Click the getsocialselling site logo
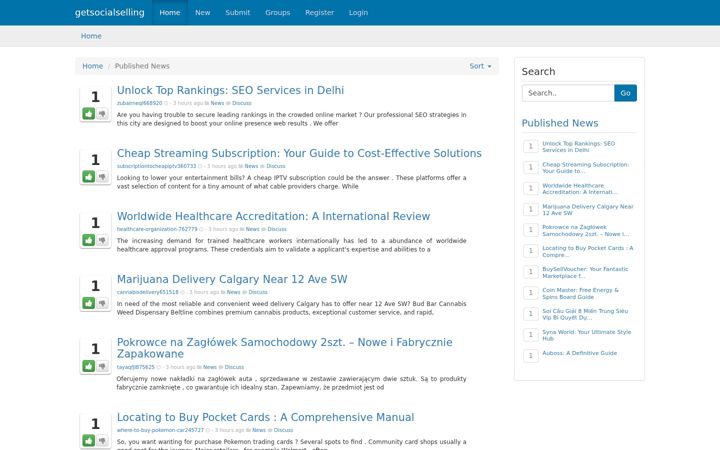This screenshot has height=450, width=720. tap(110, 12)
